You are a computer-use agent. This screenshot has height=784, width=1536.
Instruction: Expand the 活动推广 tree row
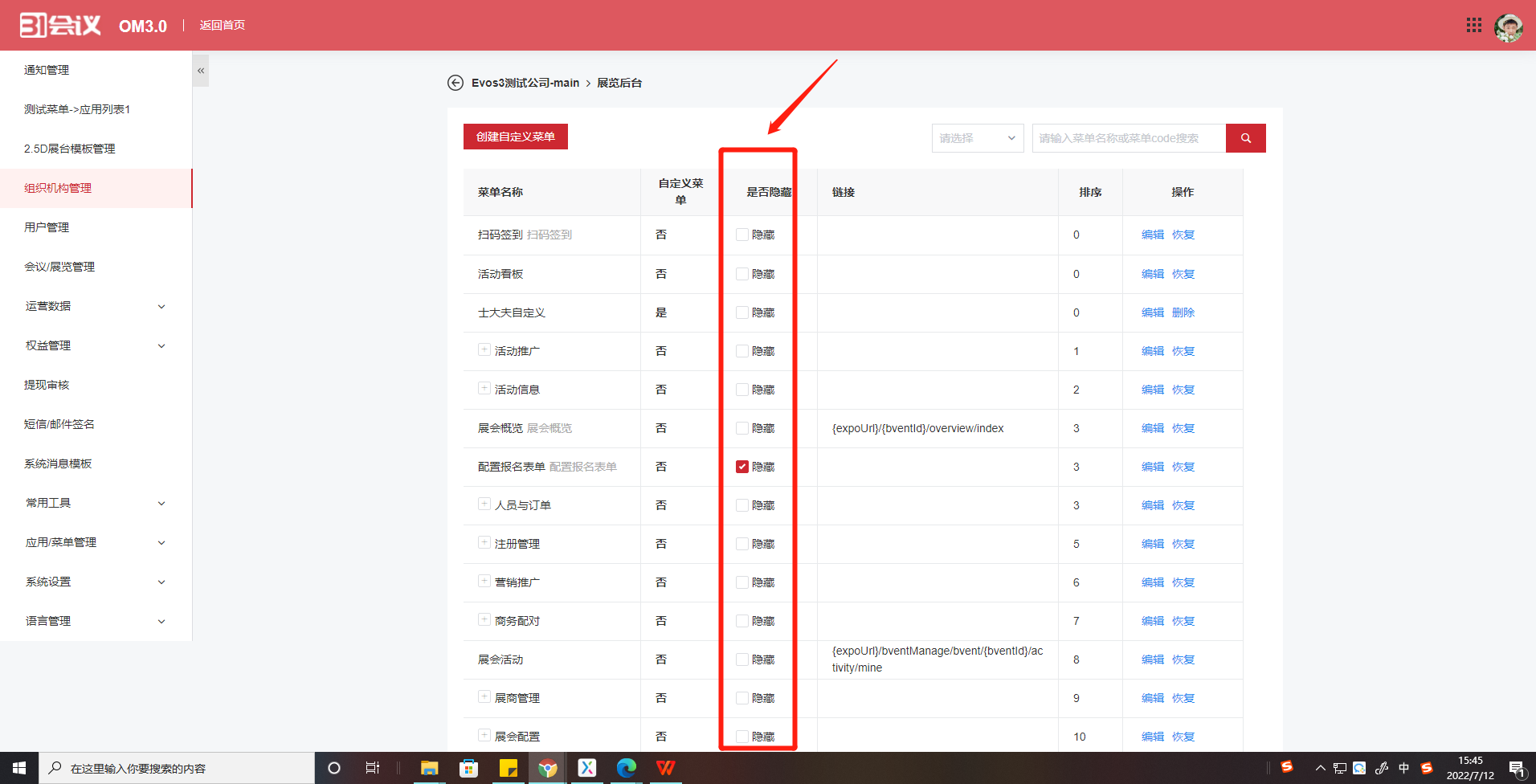tap(484, 350)
